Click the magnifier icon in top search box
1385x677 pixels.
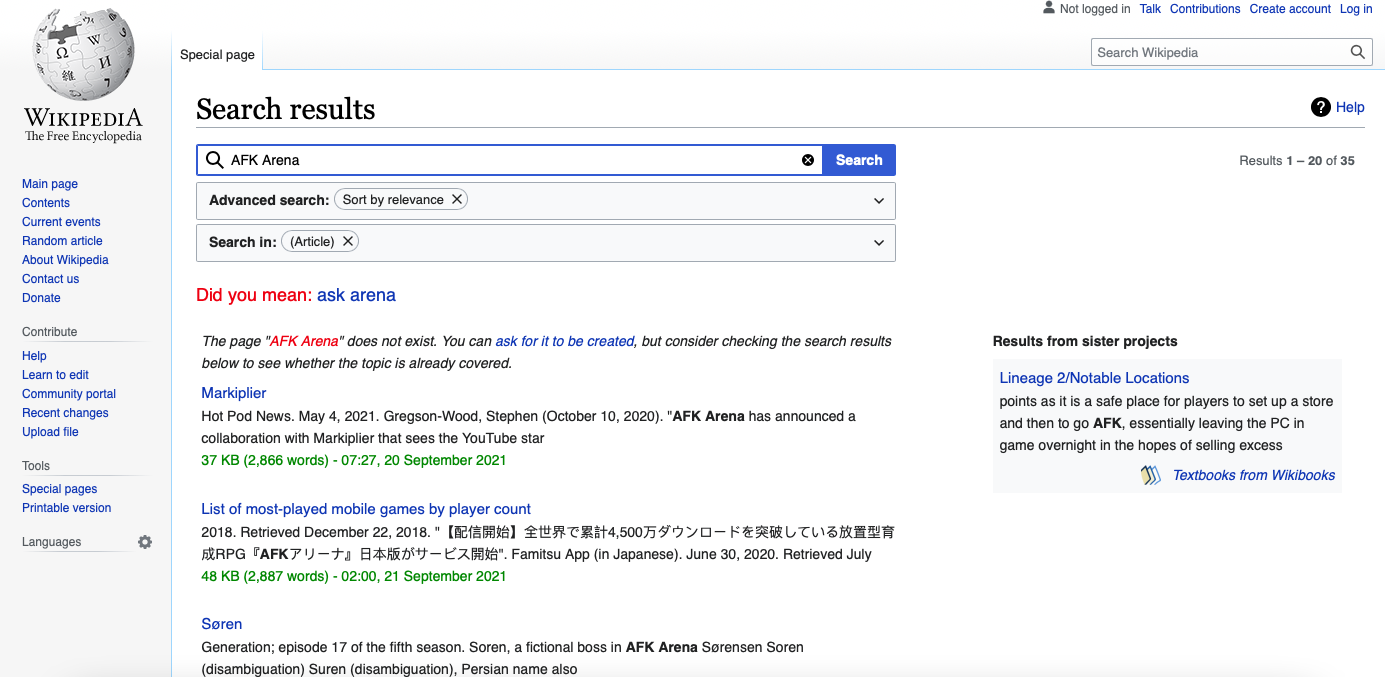1357,53
